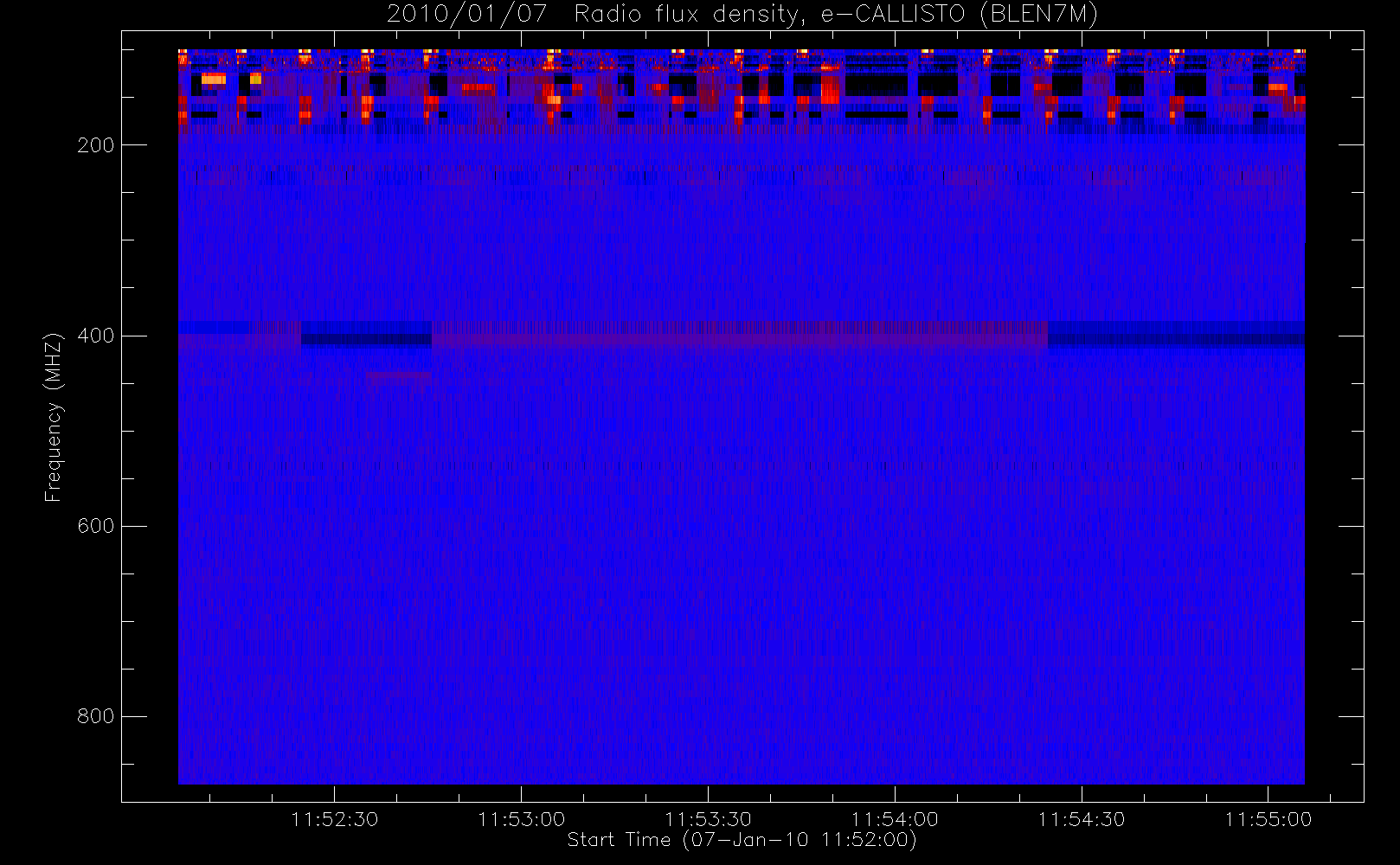Image resolution: width=1400 pixels, height=865 pixels.
Task: Click the 11:54:30 time tick label
Action: pos(1082,819)
